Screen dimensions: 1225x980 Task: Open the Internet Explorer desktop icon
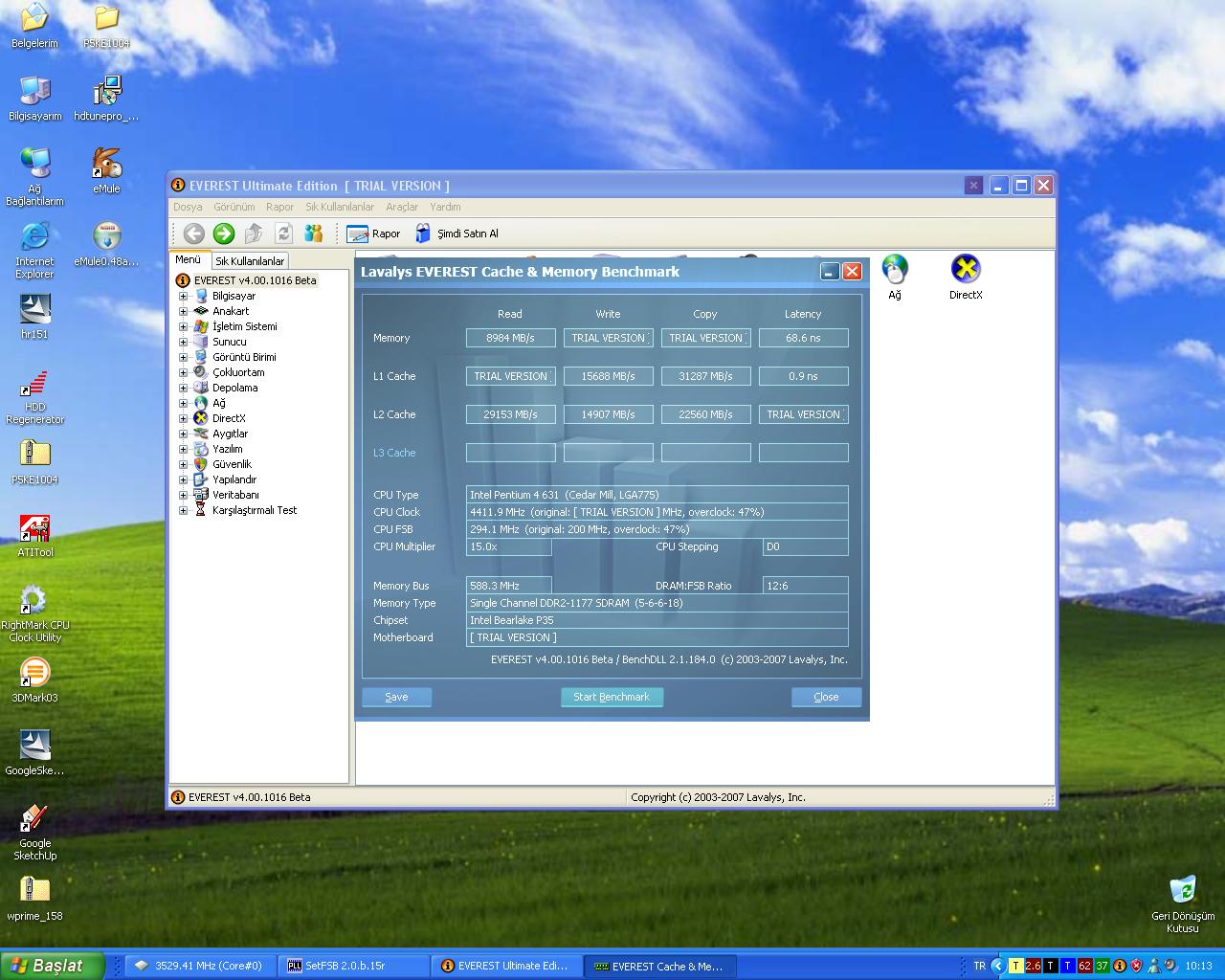[34, 250]
